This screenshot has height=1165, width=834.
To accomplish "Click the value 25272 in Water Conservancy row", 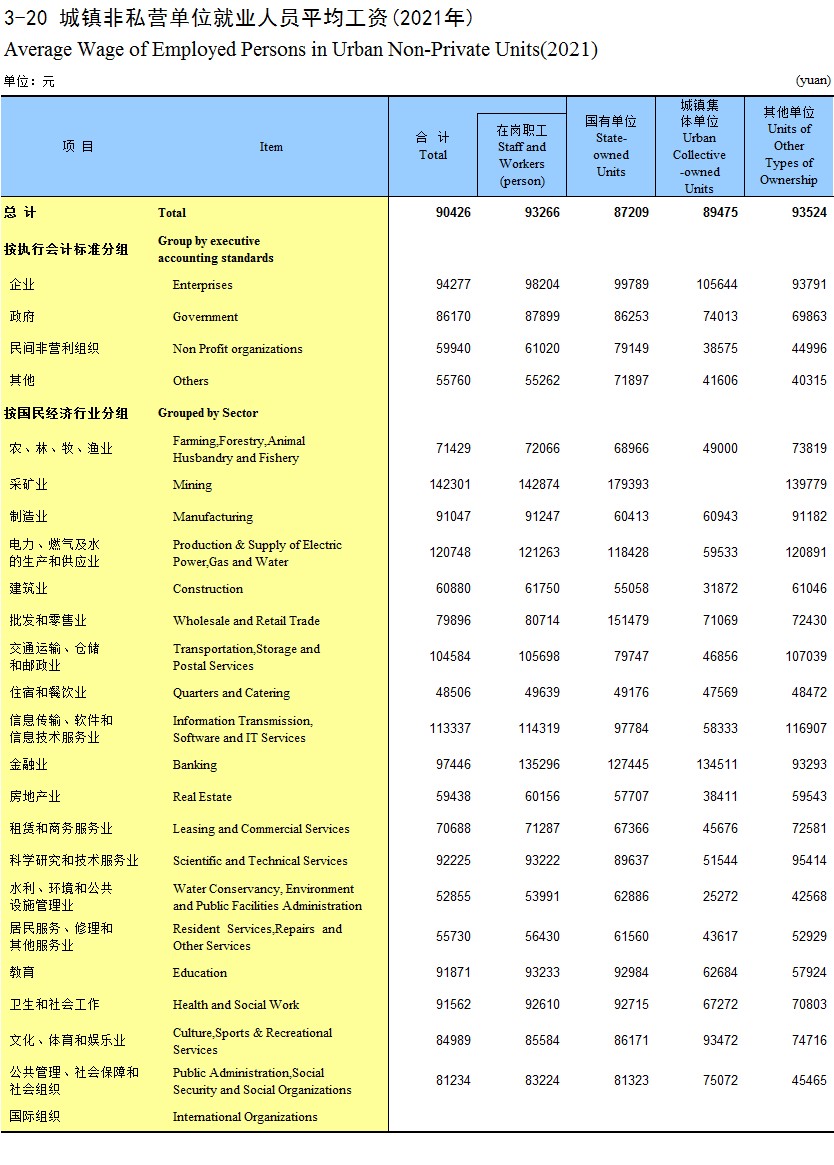I will tap(720, 897).
